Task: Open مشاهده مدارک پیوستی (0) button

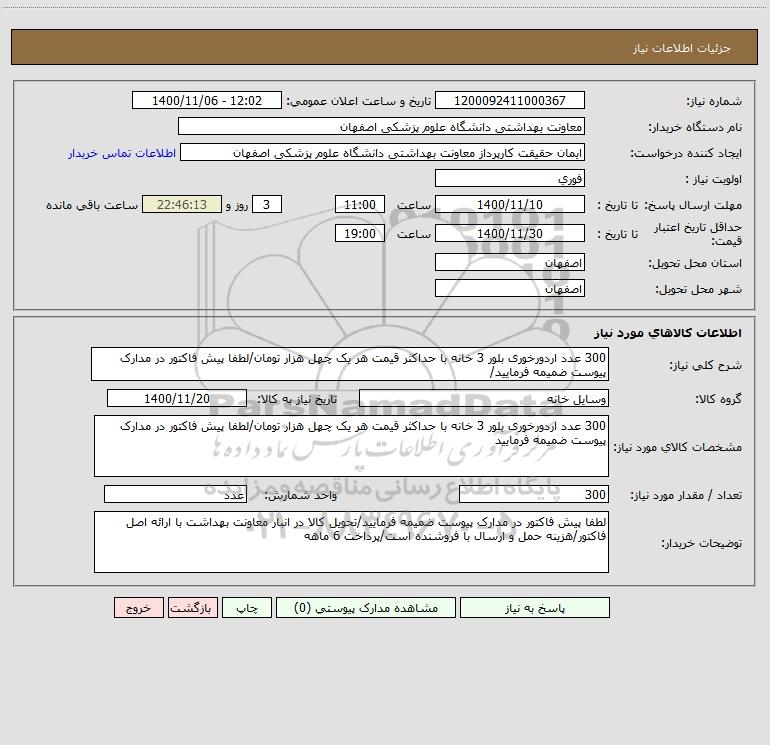Action: click(x=366, y=608)
